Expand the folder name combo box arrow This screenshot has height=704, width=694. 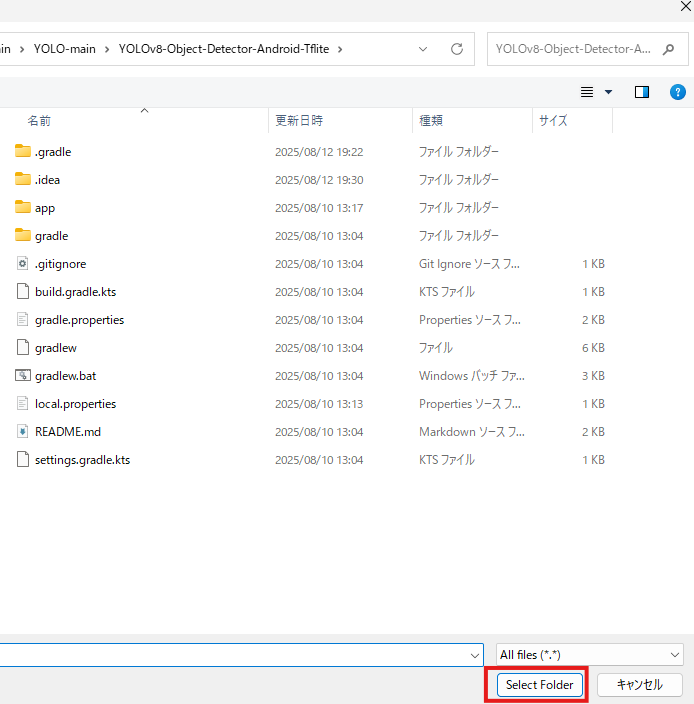pos(474,656)
